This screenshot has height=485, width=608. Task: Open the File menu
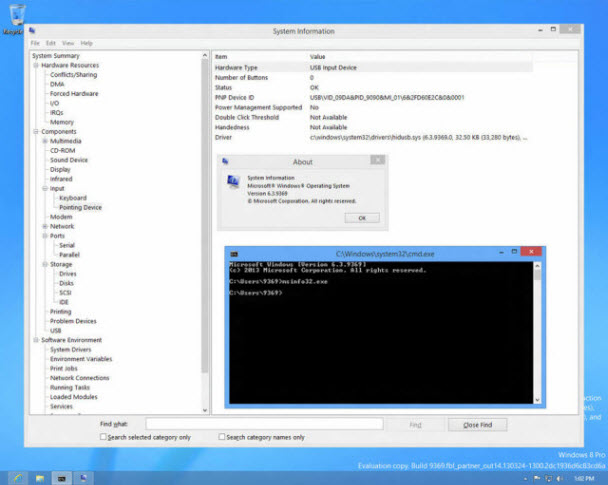click(x=35, y=43)
